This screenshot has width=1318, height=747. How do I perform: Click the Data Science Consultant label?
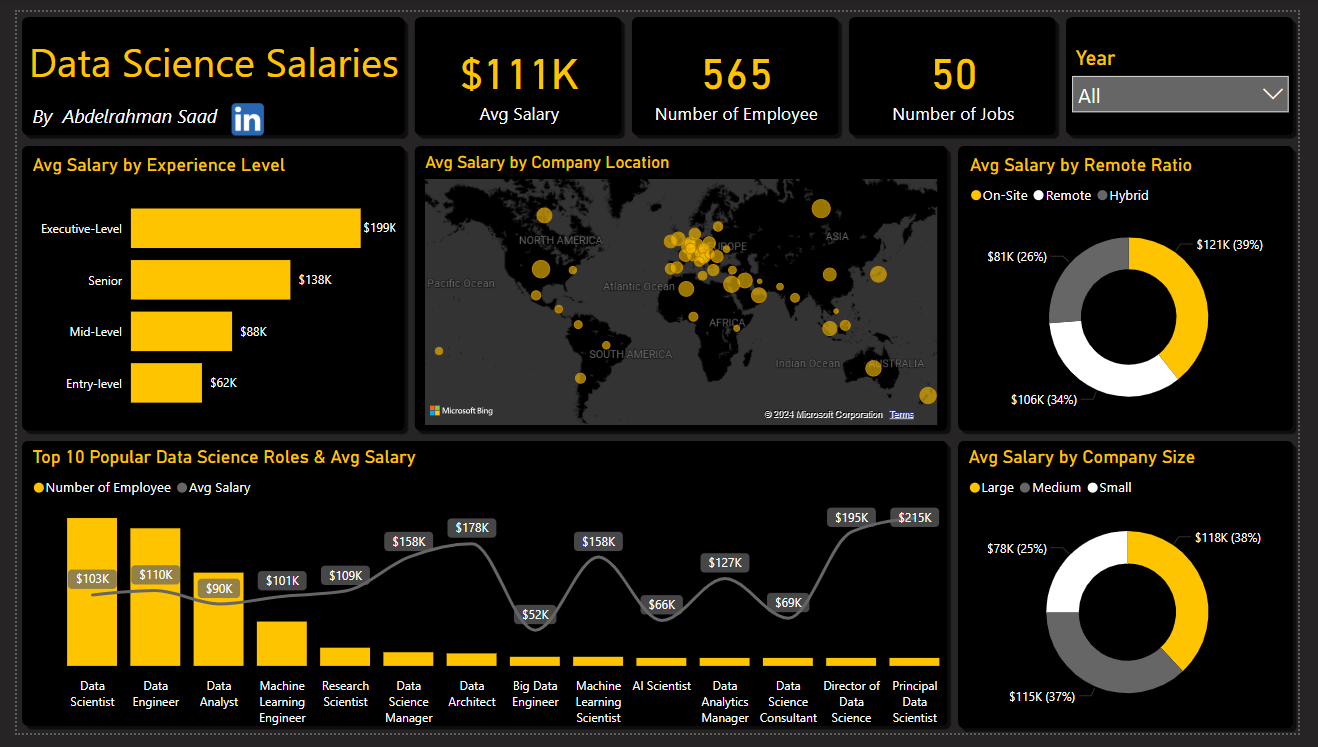point(788,701)
